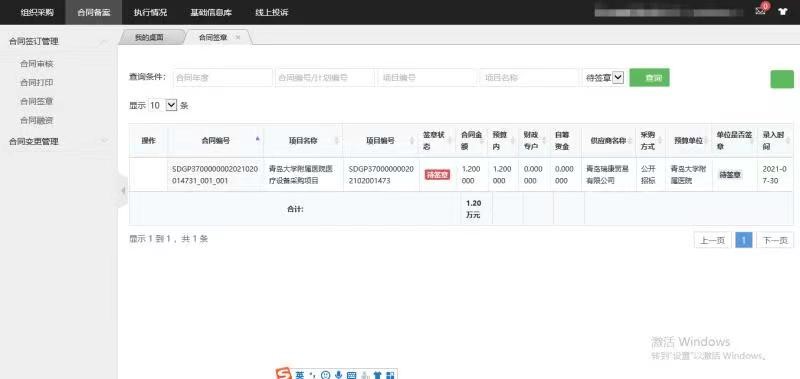This screenshot has width=800, height=379.
Task: Open Sogou skin shirt icon
Action: [377, 375]
